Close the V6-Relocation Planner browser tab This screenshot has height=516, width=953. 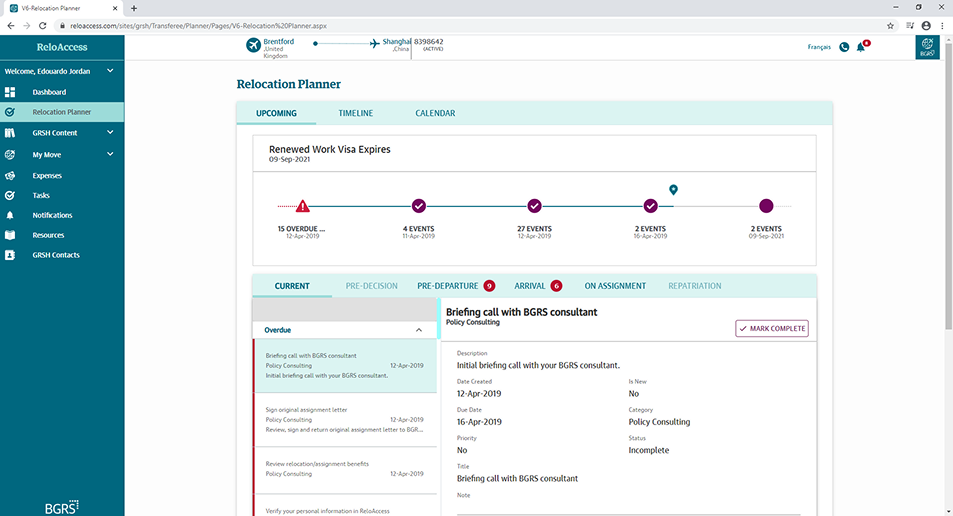tap(115, 9)
